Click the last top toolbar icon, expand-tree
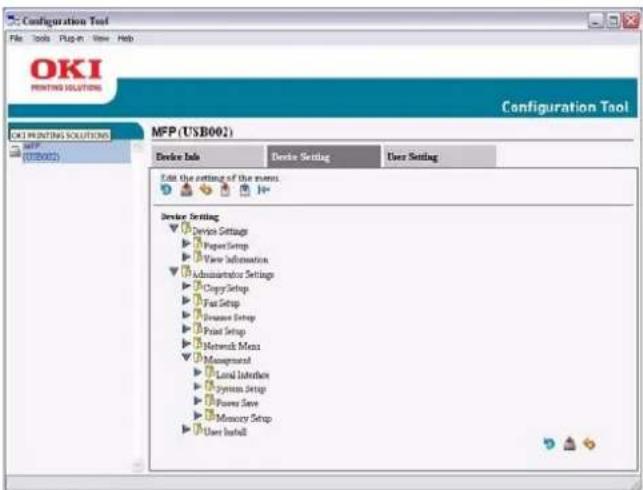This screenshot has height=490, width=643. [x=264, y=190]
